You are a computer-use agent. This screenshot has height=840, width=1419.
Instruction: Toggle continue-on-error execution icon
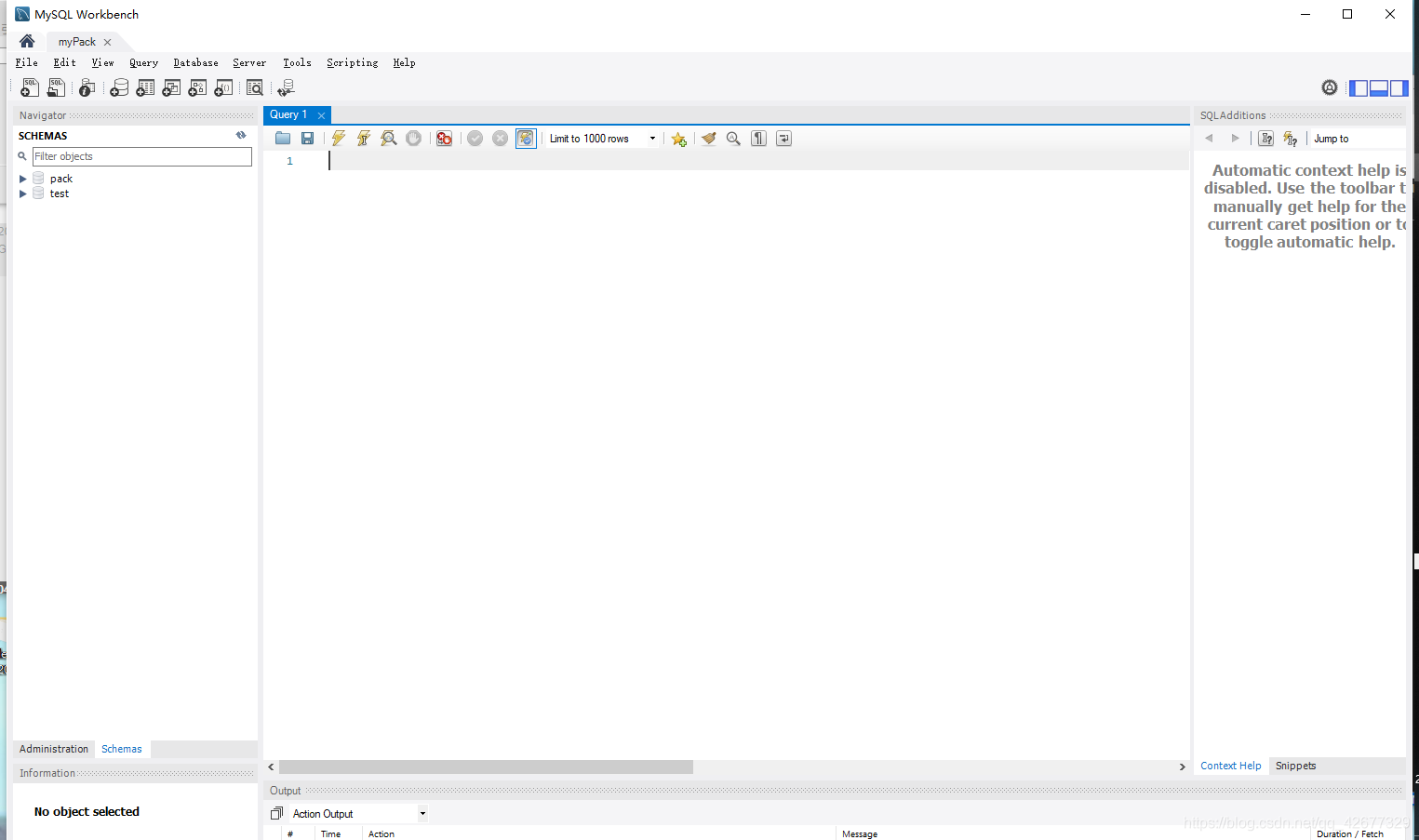pyautogui.click(x=445, y=139)
